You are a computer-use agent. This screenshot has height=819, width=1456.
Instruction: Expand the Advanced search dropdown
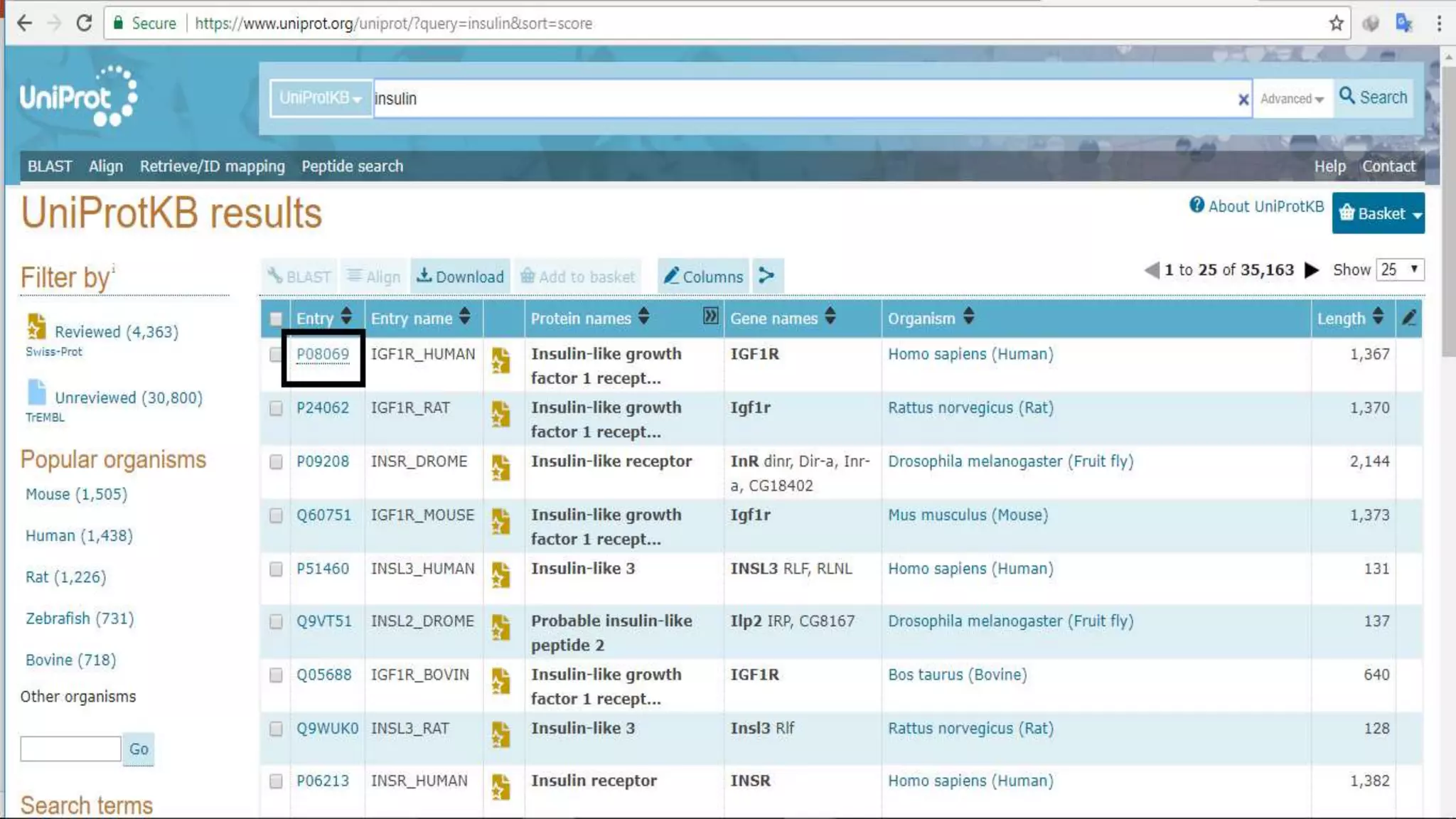tap(1291, 99)
